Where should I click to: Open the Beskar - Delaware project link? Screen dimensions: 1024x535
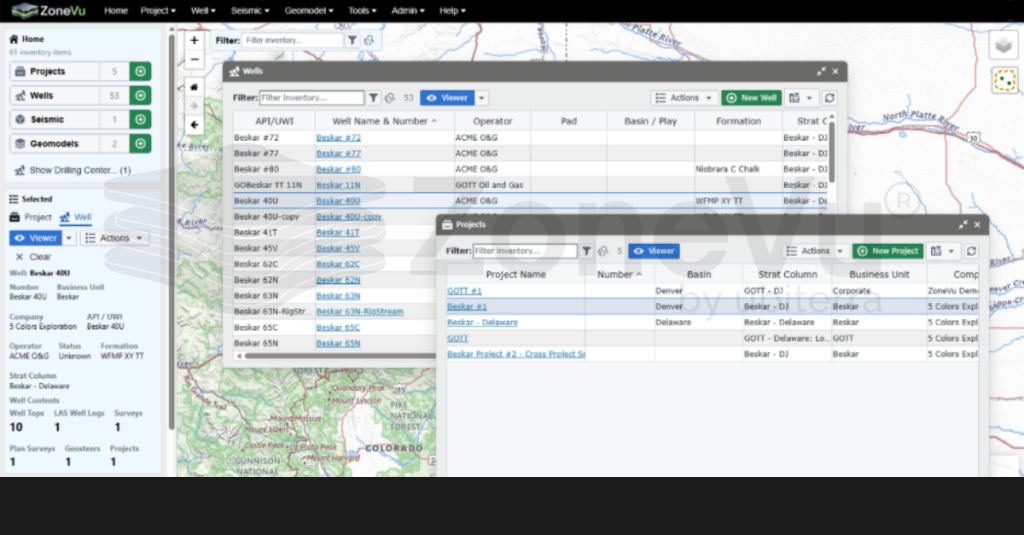(483, 322)
